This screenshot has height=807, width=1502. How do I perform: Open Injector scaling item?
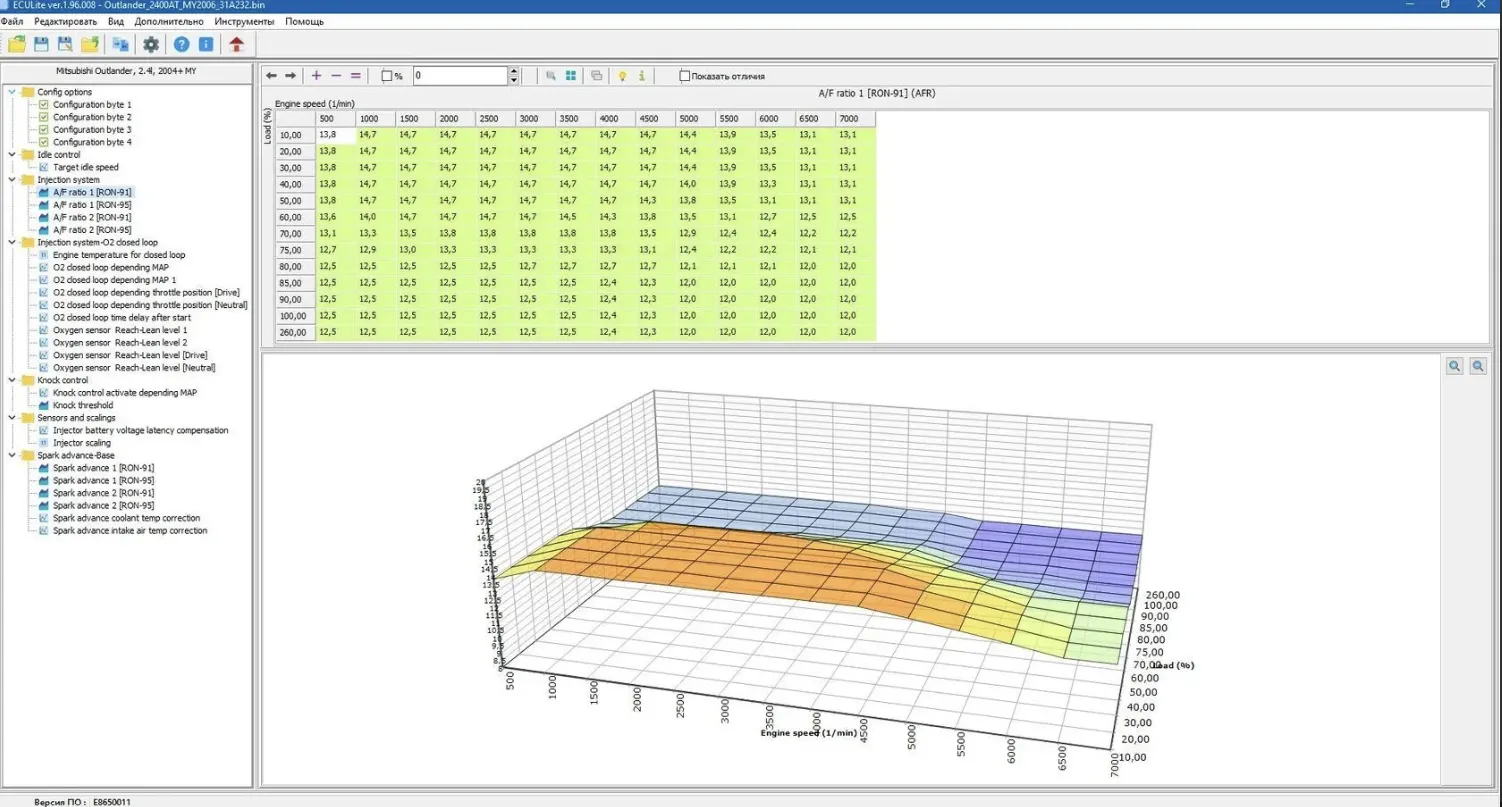coord(82,443)
